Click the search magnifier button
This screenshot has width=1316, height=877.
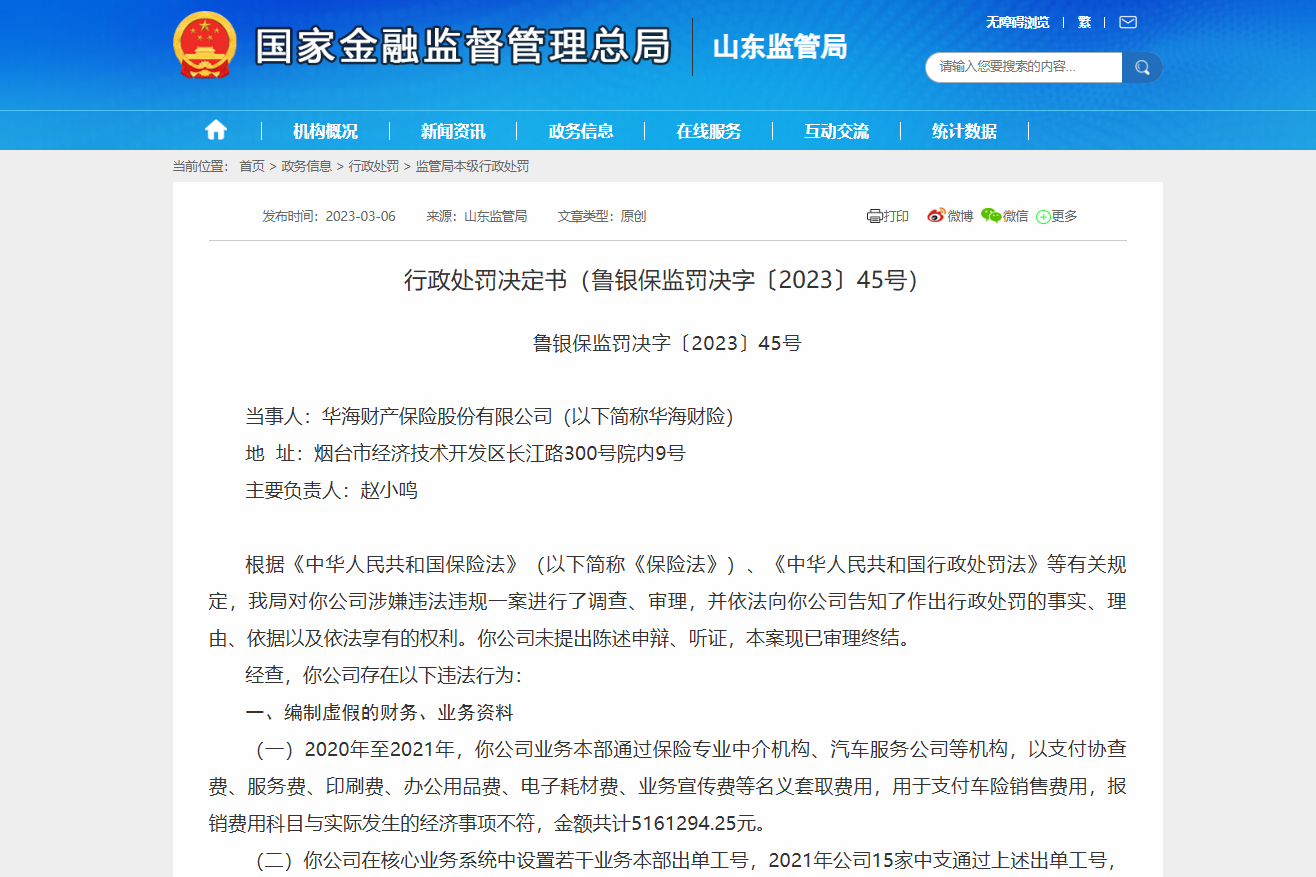(1142, 67)
